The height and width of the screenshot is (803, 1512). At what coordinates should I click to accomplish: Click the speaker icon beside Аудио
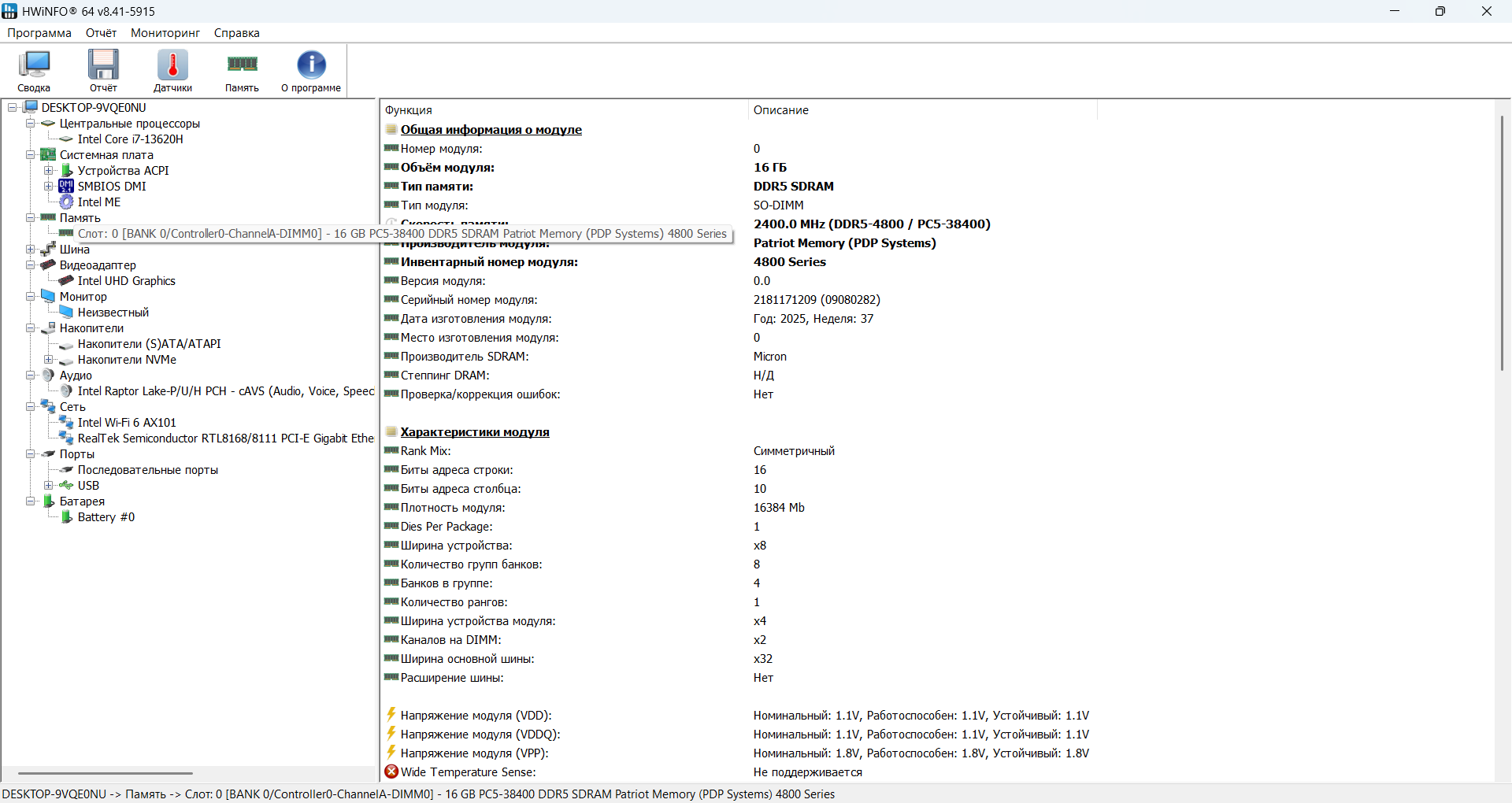click(x=48, y=375)
